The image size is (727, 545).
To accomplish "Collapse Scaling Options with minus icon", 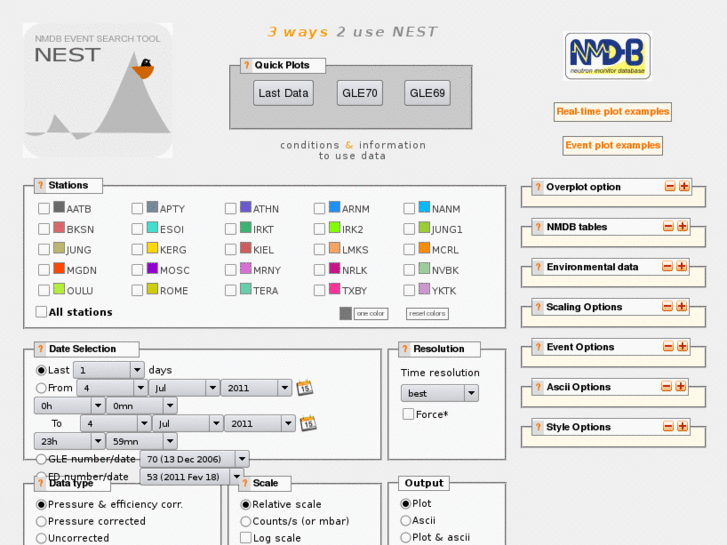I will (x=667, y=306).
